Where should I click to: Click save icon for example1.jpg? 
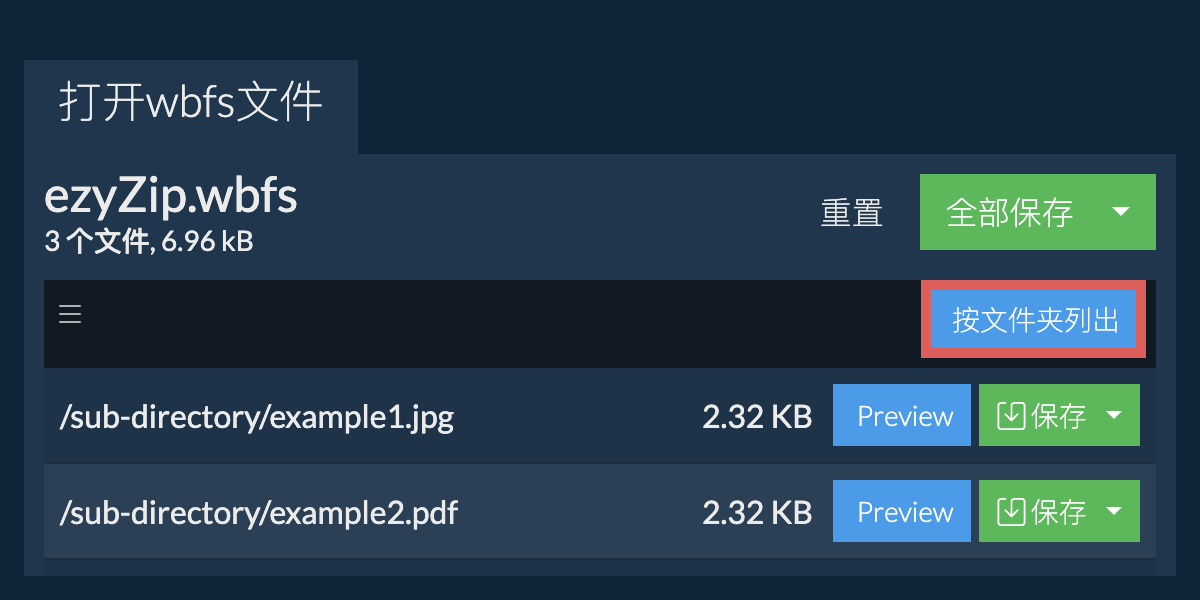(x=1012, y=416)
